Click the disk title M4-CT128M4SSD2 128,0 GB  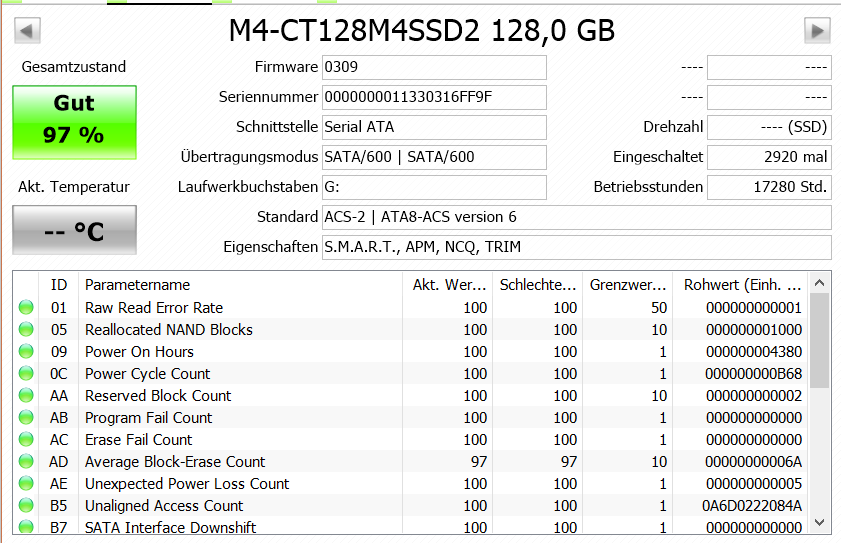pos(422,31)
